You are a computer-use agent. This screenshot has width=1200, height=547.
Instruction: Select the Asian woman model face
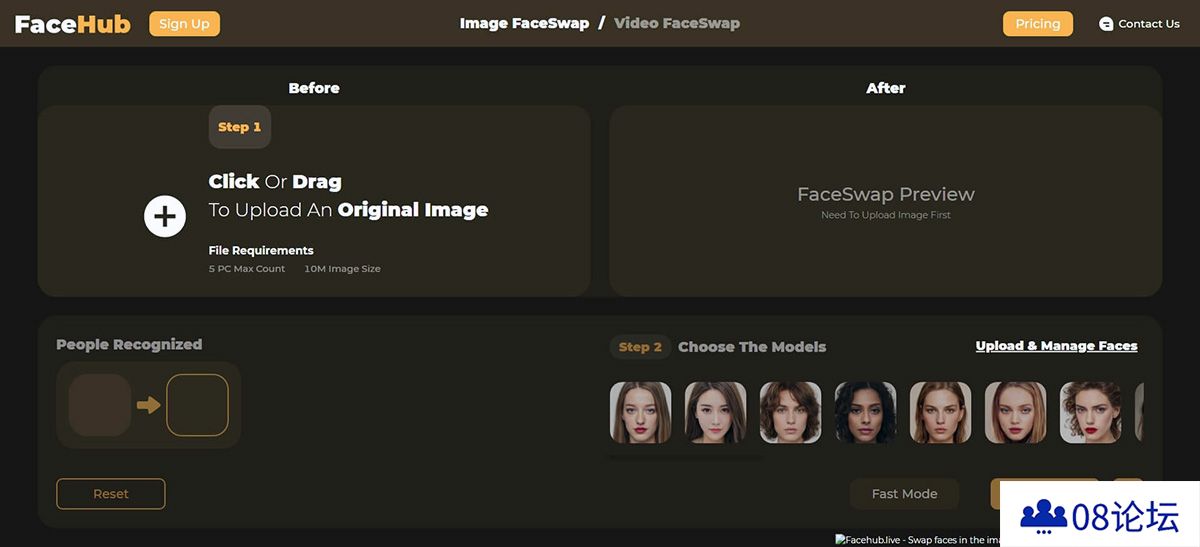[x=716, y=412]
